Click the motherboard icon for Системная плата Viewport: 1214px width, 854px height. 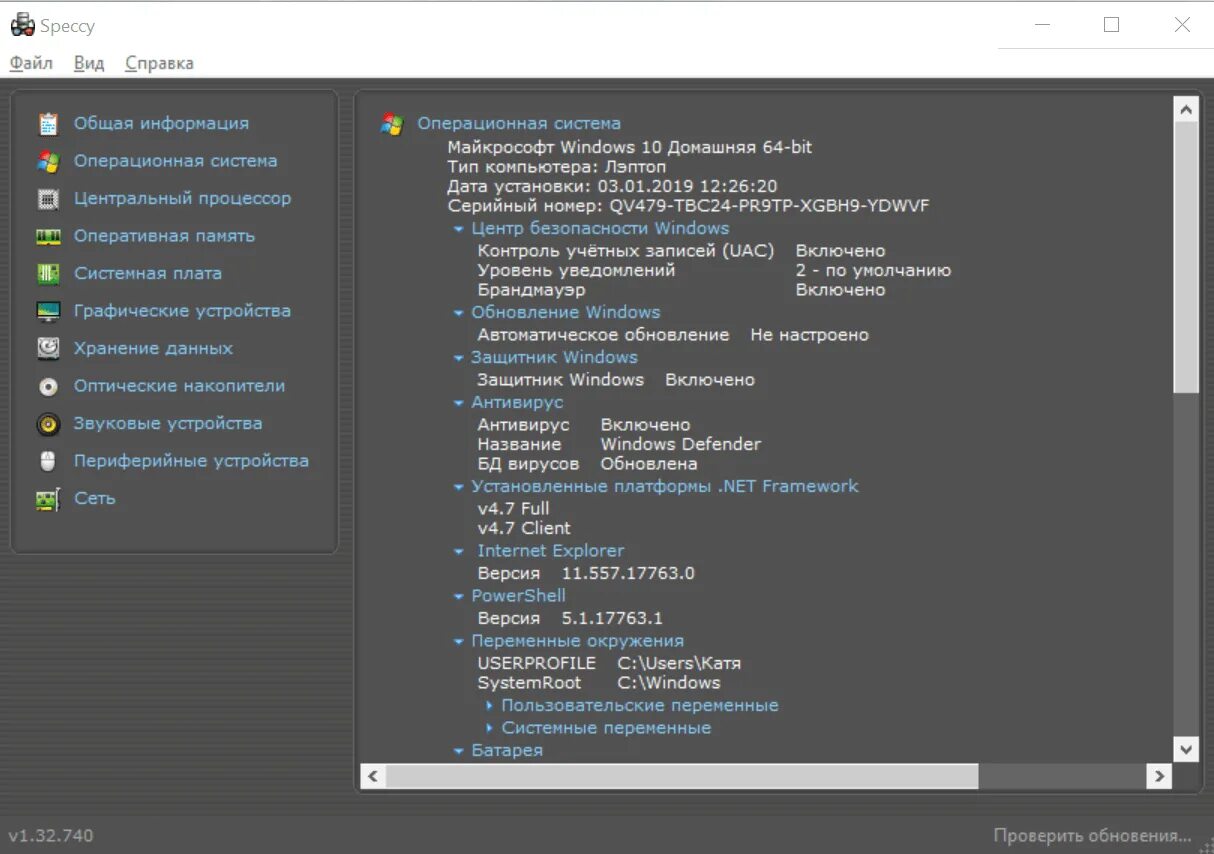click(48, 274)
